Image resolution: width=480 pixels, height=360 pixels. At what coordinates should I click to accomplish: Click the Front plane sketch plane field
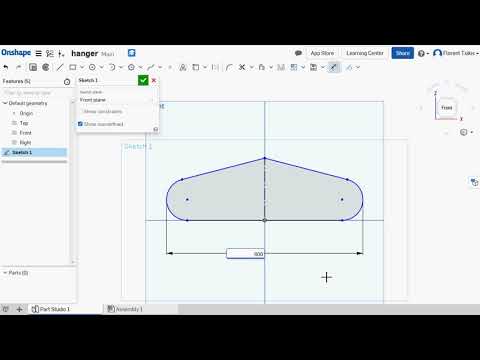(x=116, y=100)
